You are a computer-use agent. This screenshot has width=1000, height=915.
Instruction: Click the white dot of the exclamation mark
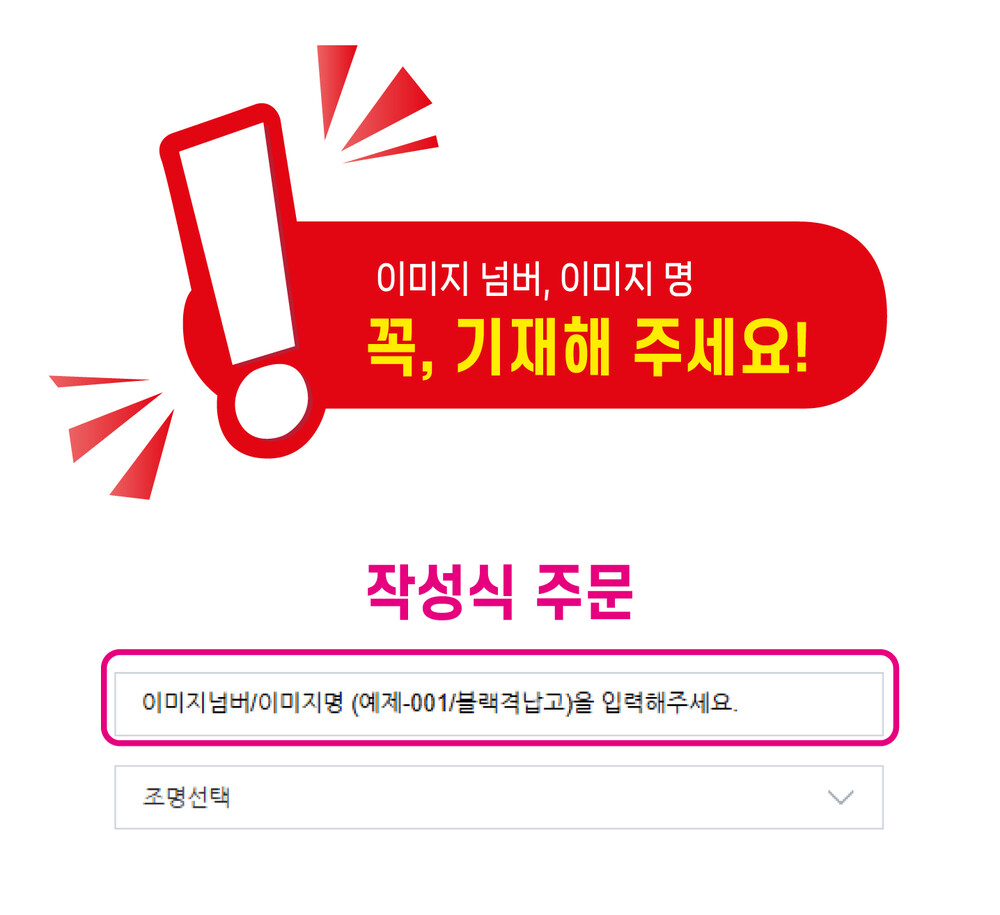(x=271, y=402)
